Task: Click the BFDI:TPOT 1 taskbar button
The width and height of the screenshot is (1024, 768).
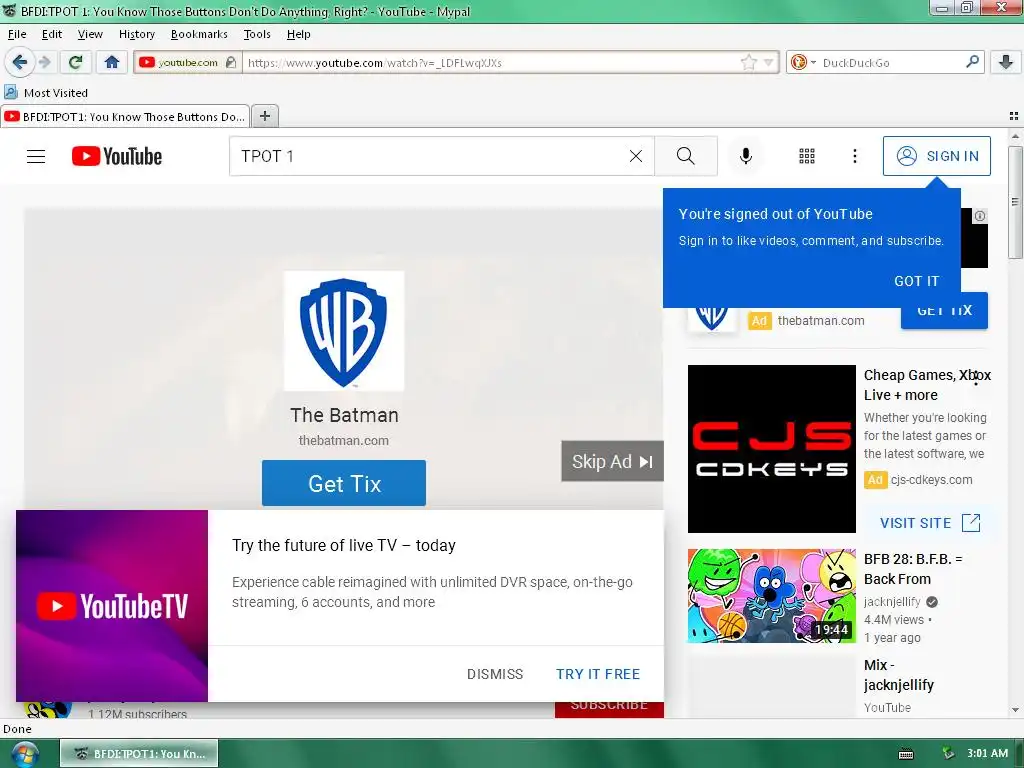Action: pyautogui.click(x=139, y=754)
